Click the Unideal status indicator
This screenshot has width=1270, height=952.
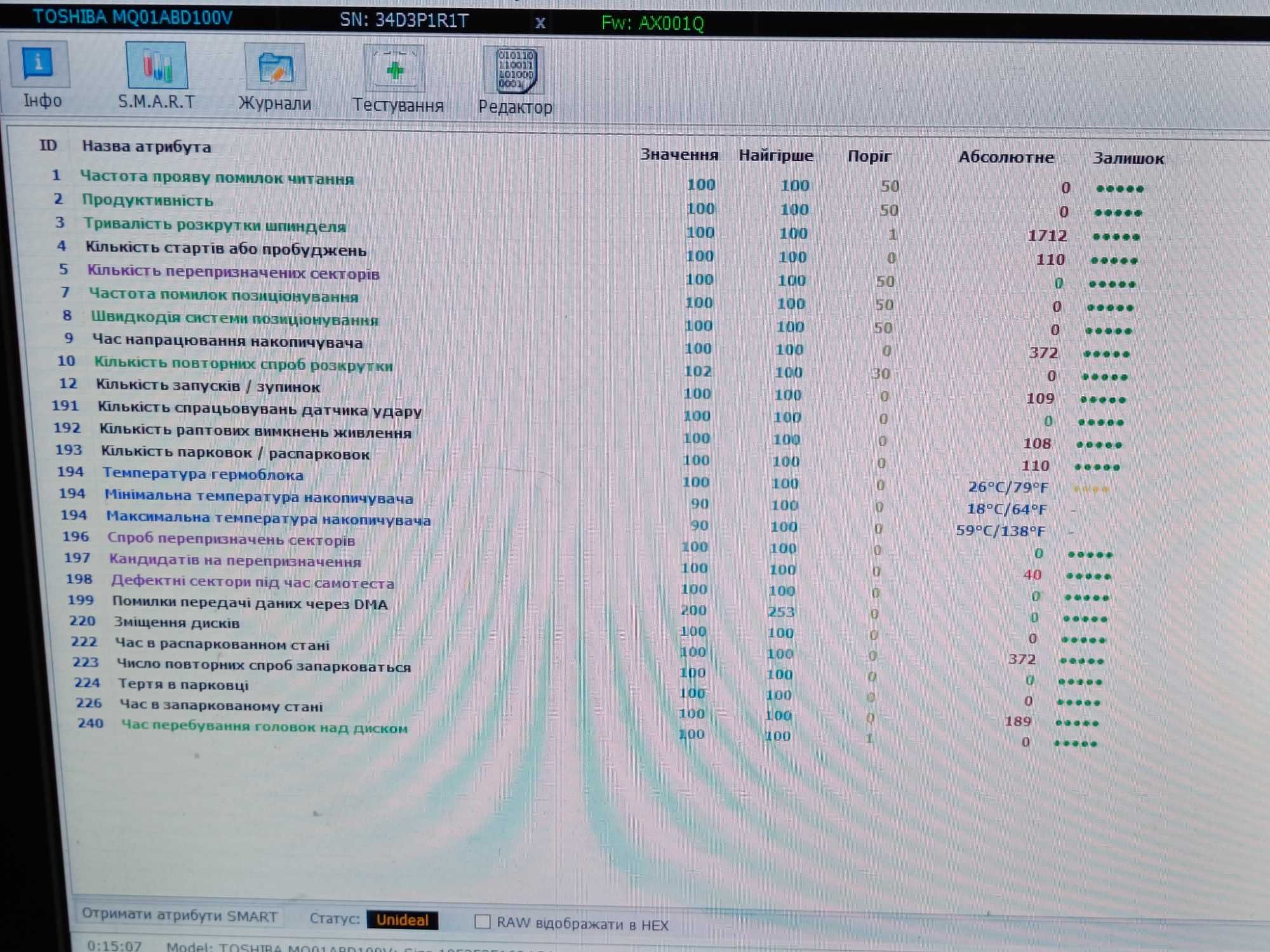(402, 920)
